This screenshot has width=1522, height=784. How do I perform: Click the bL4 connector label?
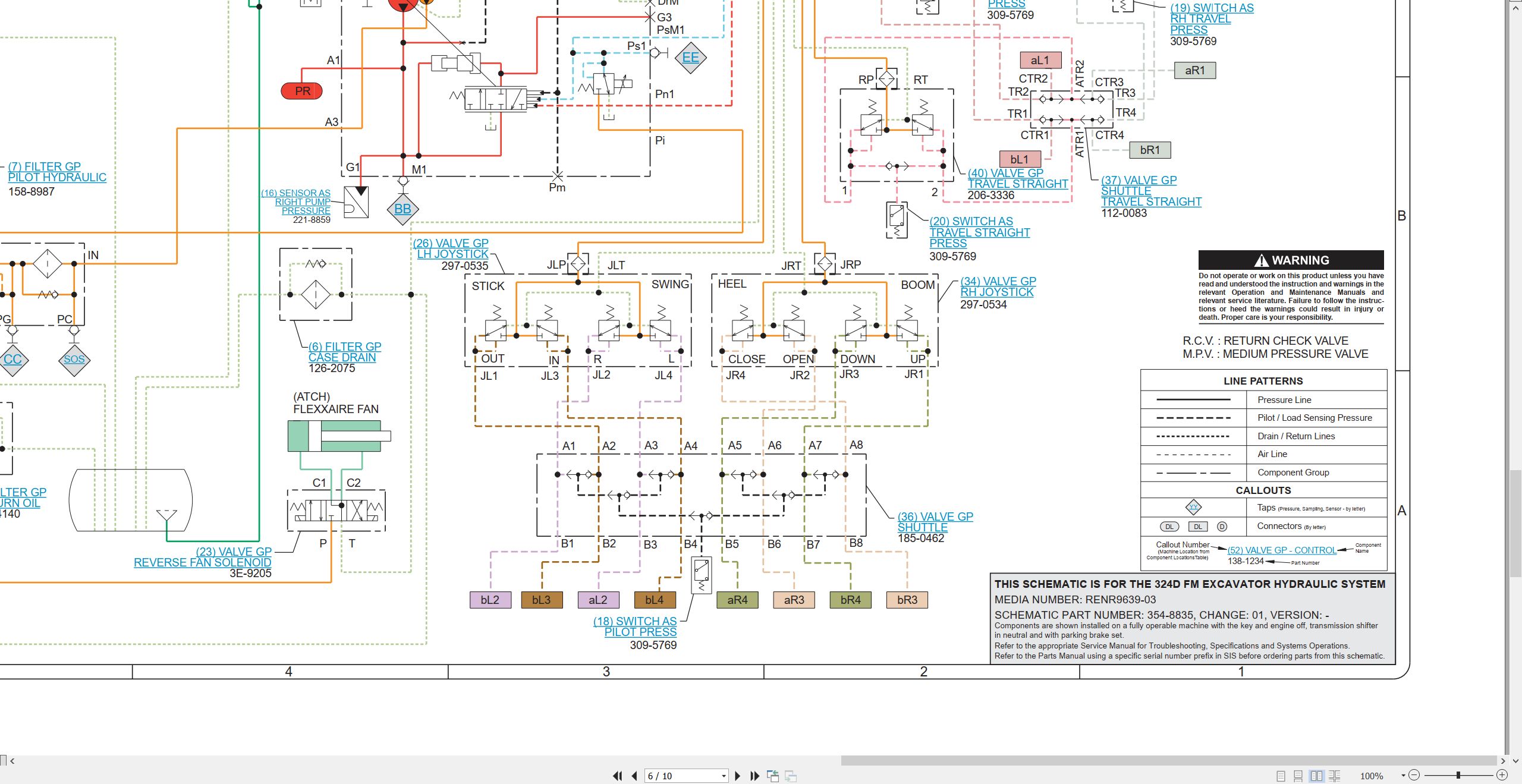tap(655, 600)
